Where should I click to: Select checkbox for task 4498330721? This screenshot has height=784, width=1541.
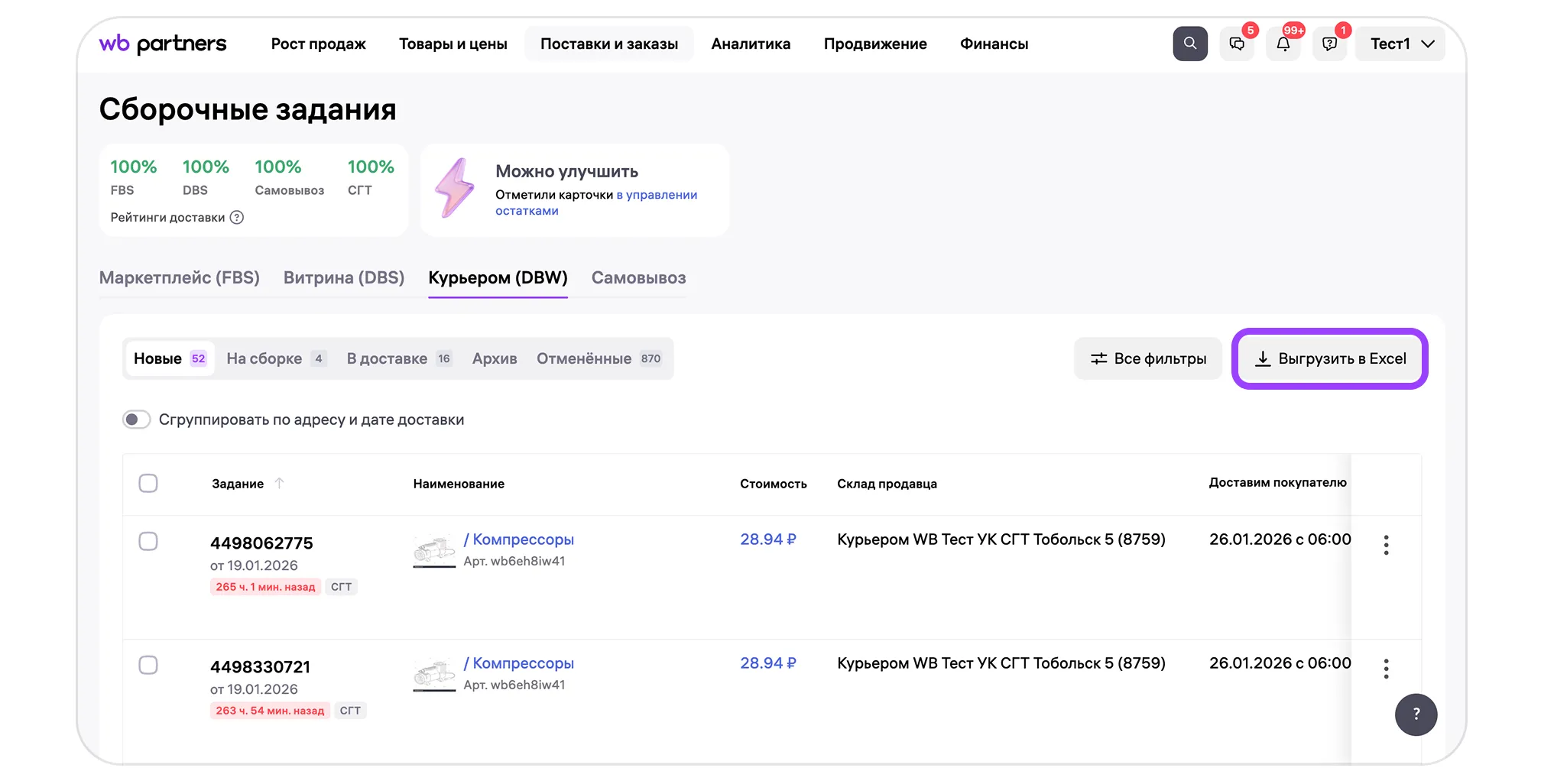click(x=148, y=665)
